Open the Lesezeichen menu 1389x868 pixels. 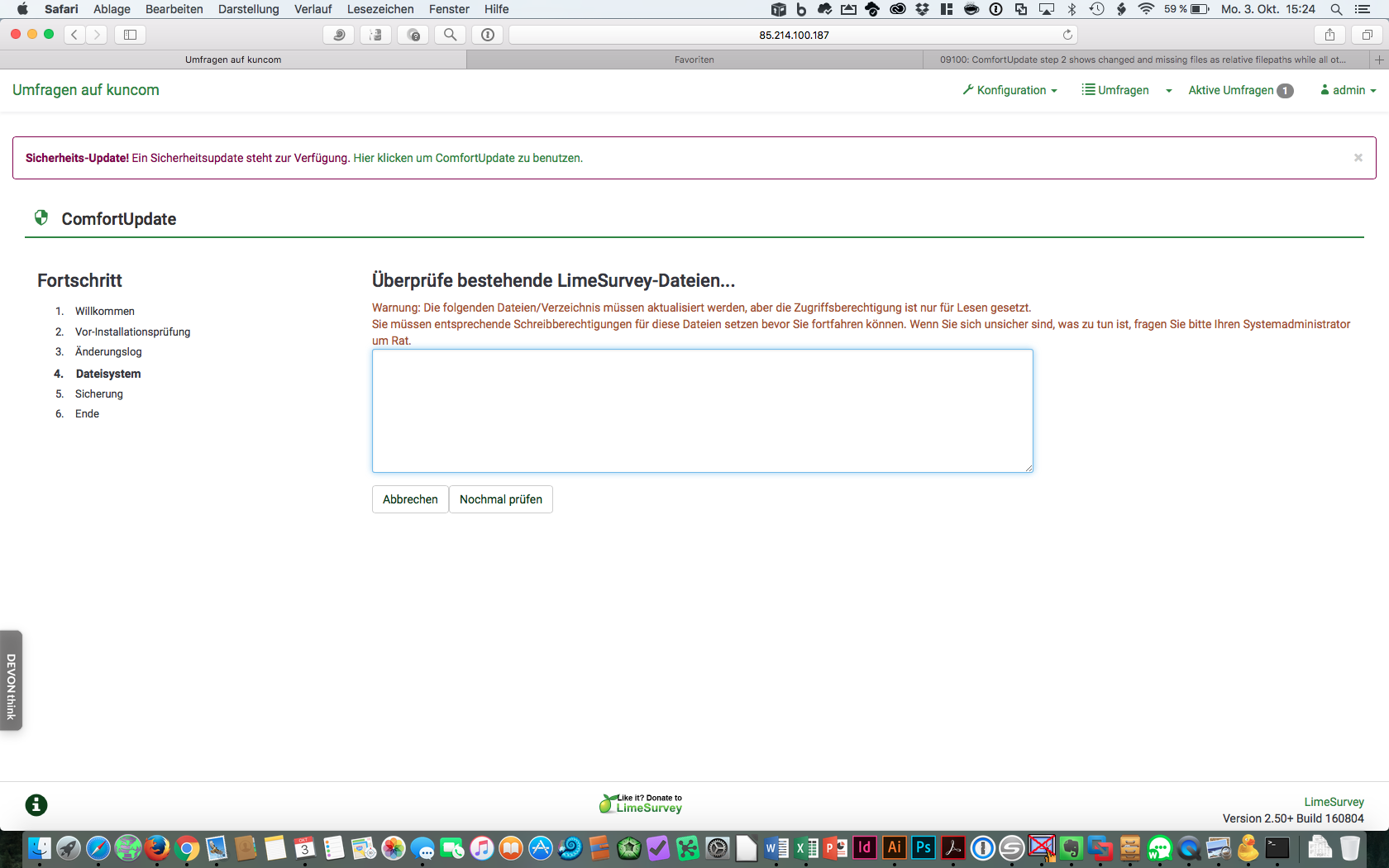[x=380, y=9]
